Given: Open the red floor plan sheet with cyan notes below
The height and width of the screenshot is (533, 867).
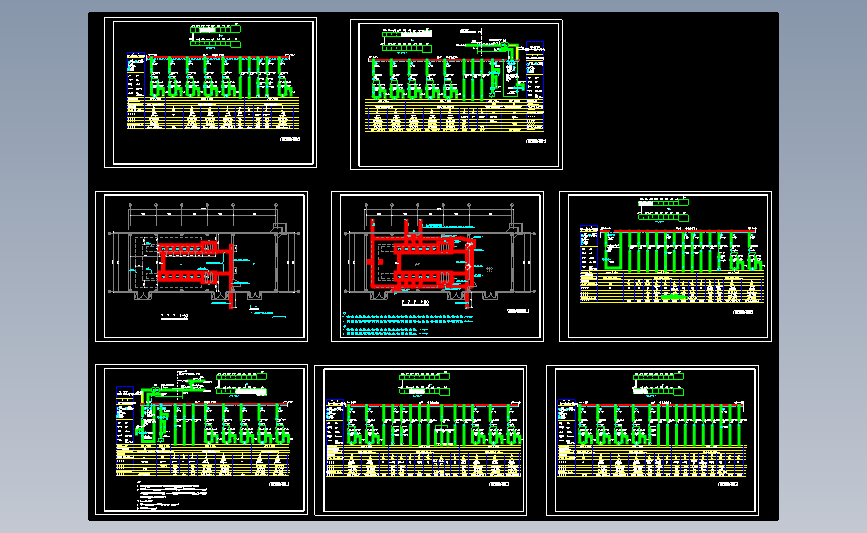Looking at the screenshot, I should coord(437,266).
